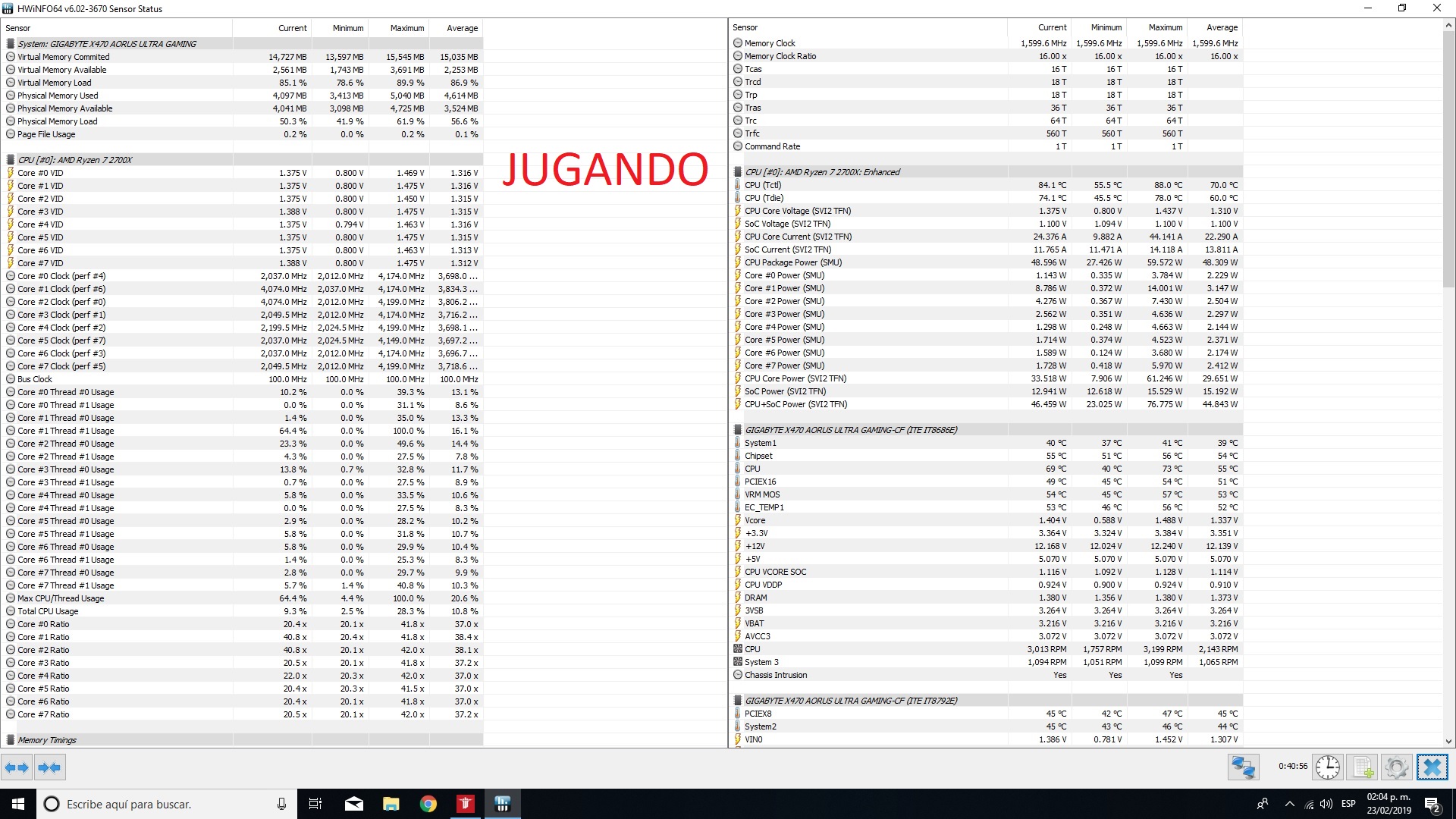Open File Explorer from the taskbar
Viewport: 1456px width, 819px height.
391,804
